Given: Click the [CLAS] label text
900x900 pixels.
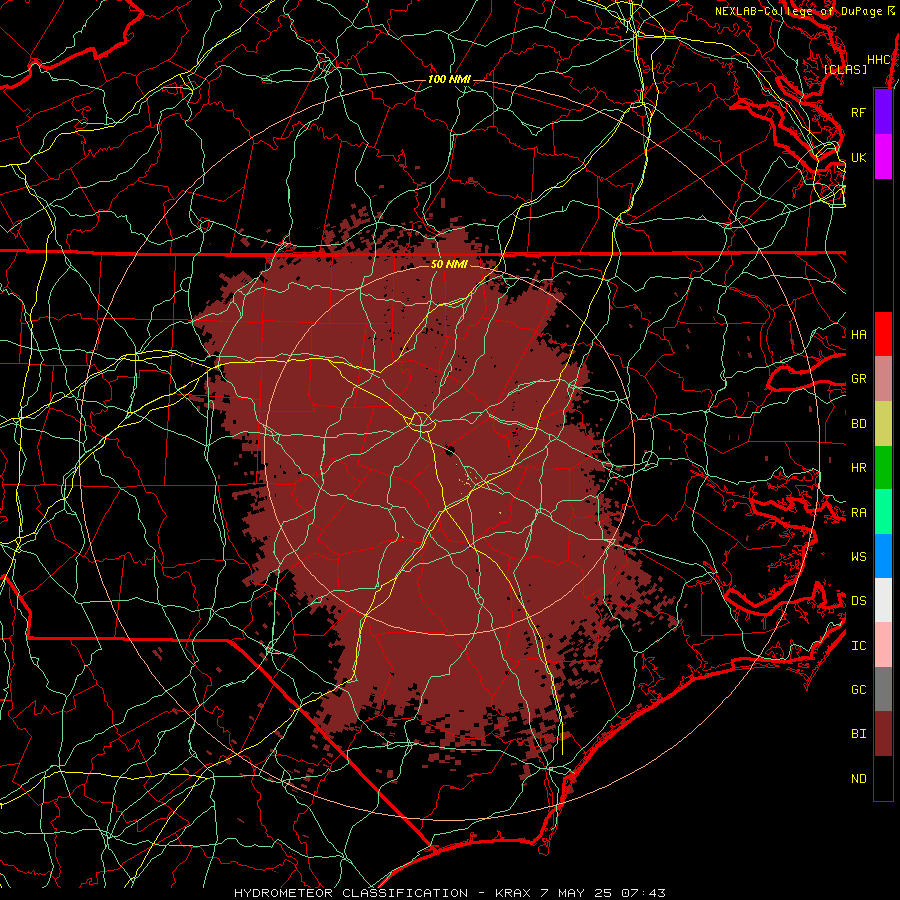Looking at the screenshot, I should [845, 69].
